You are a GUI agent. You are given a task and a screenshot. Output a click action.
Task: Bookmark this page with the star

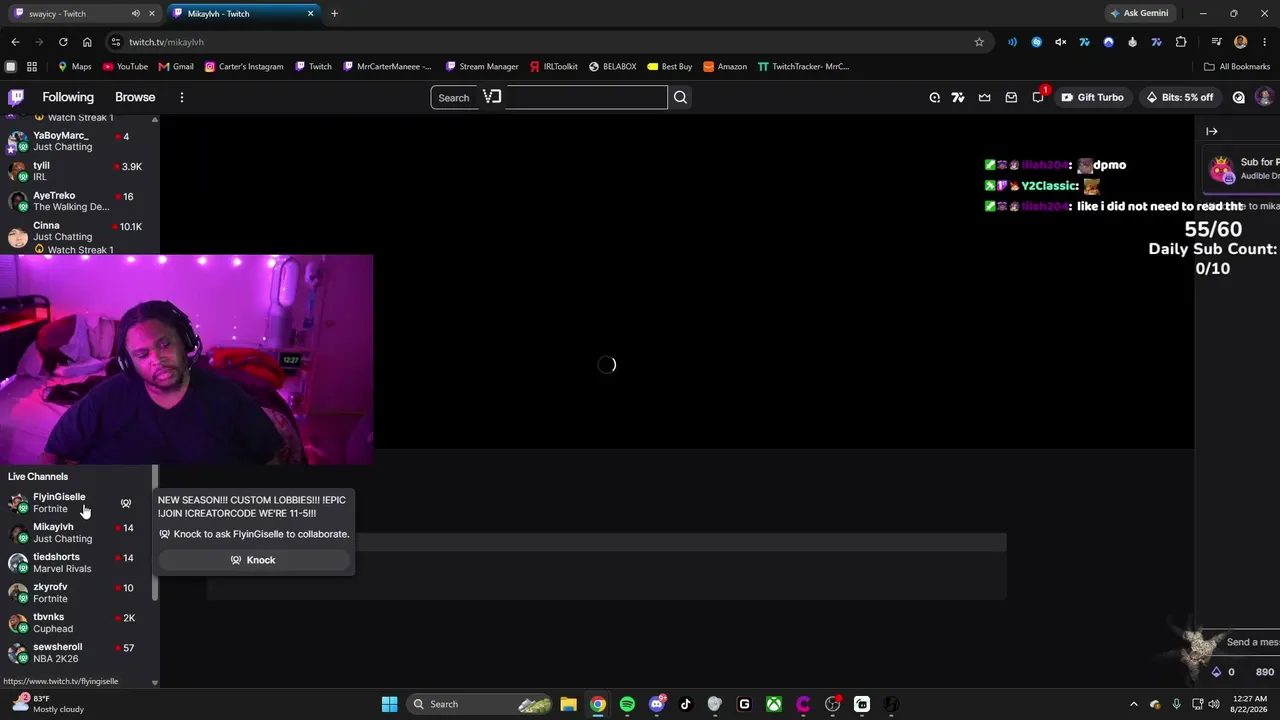[979, 42]
